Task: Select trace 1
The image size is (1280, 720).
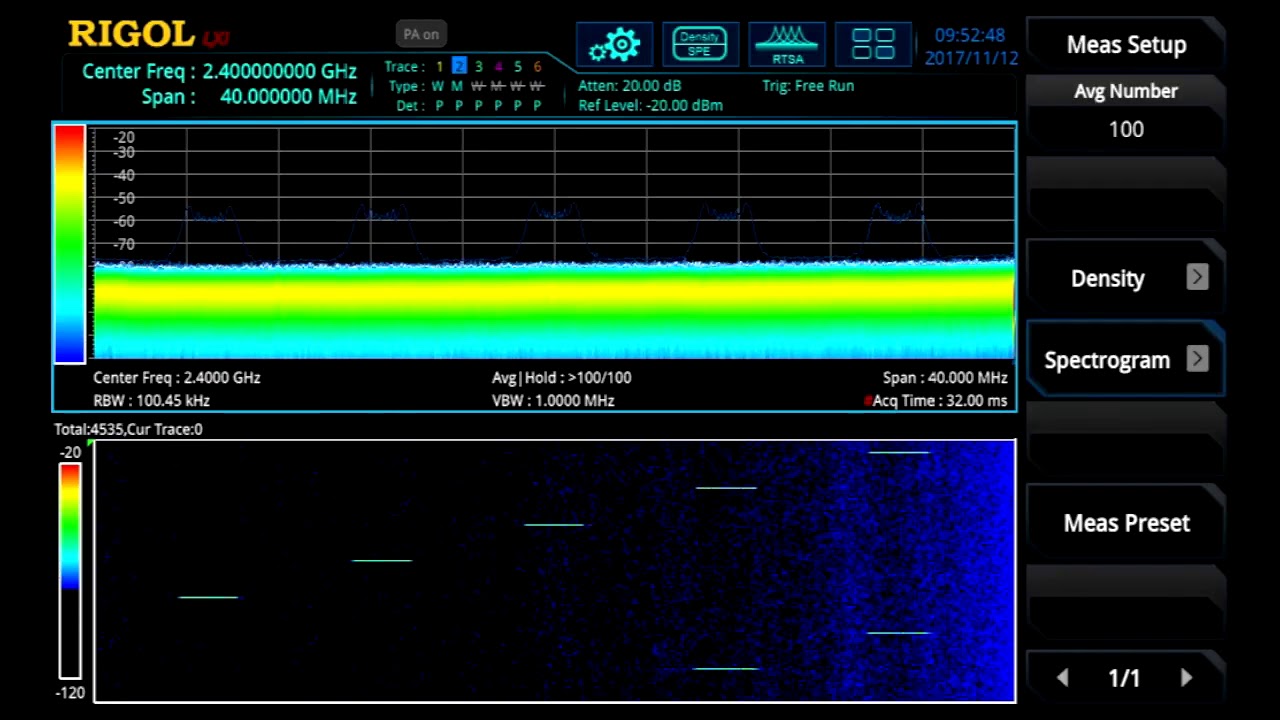Action: tap(439, 66)
